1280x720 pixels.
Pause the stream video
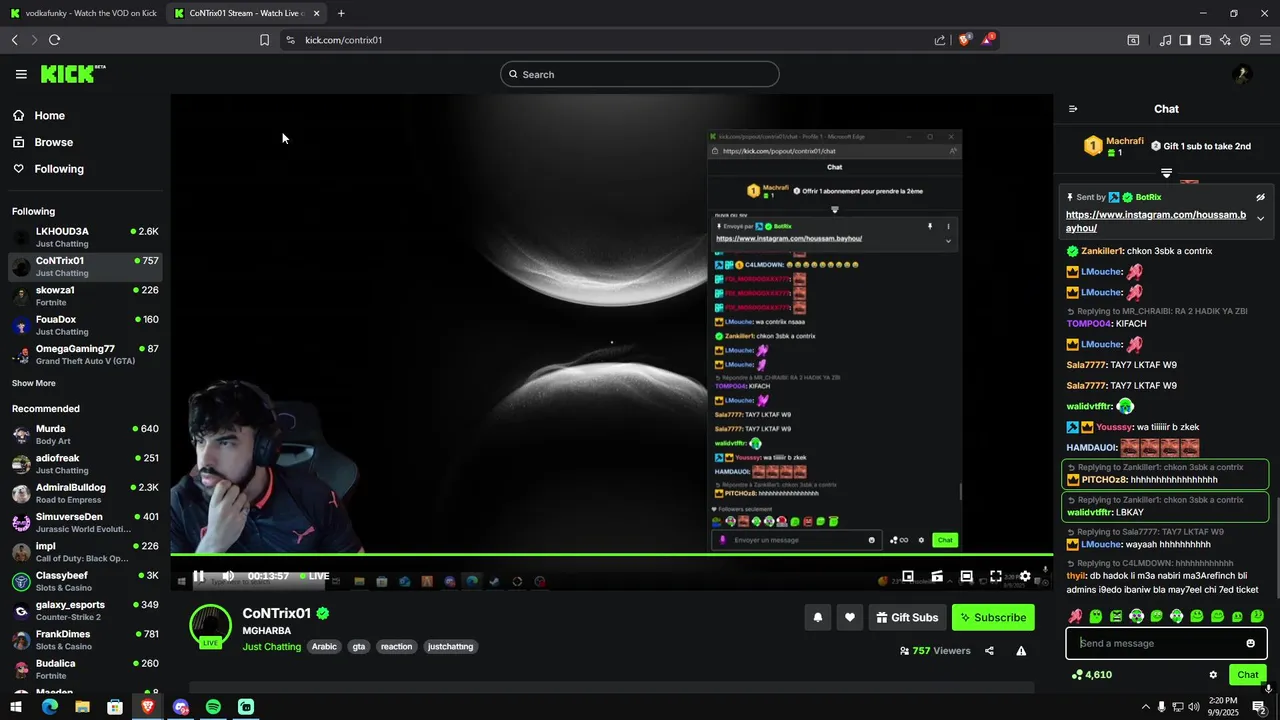[198, 576]
